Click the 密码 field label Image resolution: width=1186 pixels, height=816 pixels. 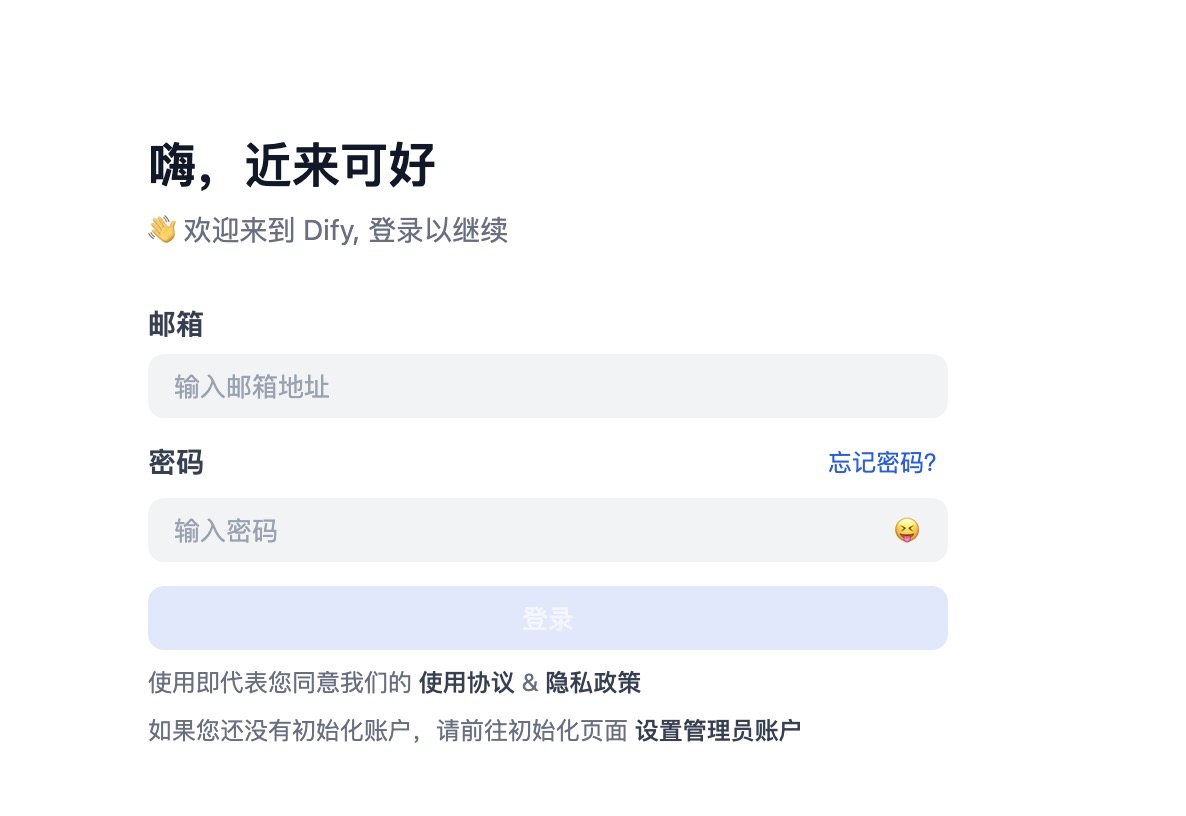click(176, 463)
